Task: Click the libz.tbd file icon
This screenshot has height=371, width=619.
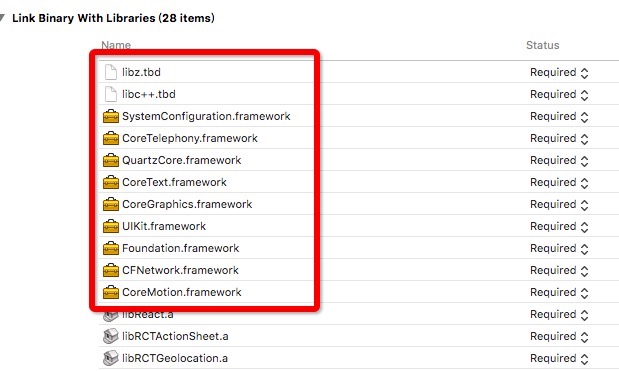Action: (111, 72)
